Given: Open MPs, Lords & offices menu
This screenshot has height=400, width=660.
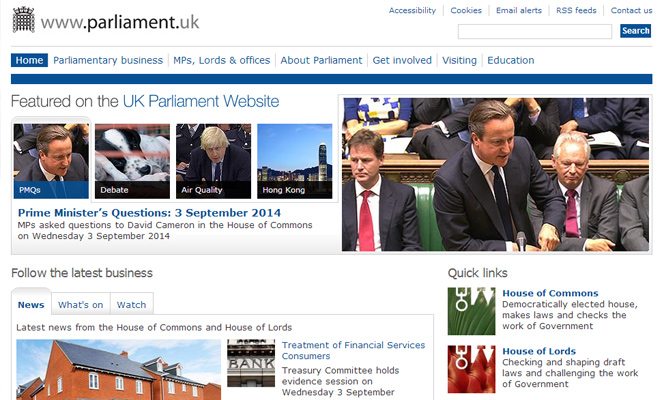Looking at the screenshot, I should pyautogui.click(x=222, y=60).
